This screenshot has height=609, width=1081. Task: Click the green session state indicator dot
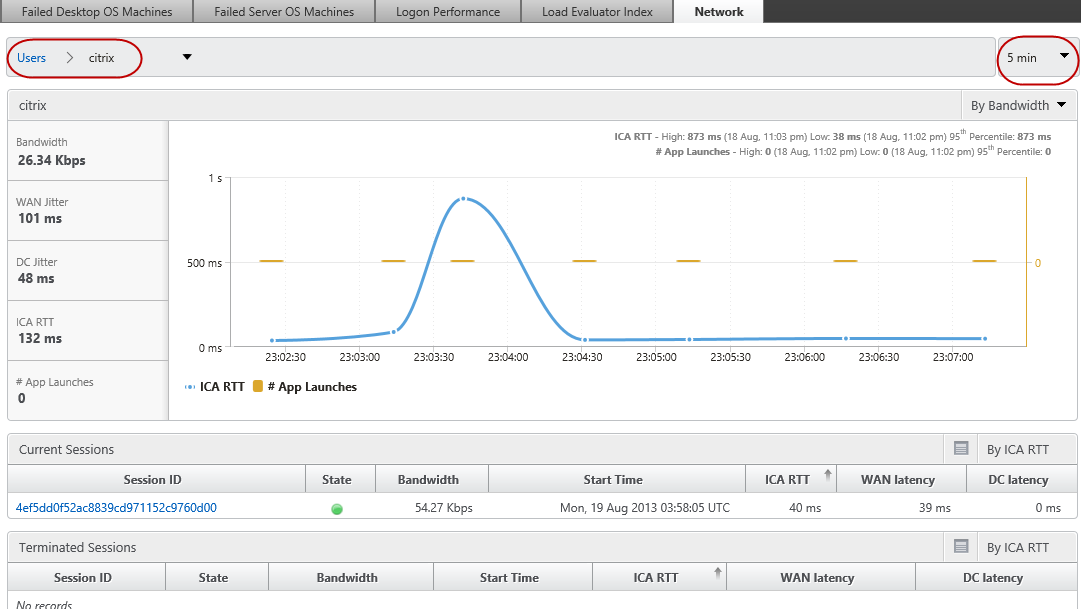click(337, 508)
